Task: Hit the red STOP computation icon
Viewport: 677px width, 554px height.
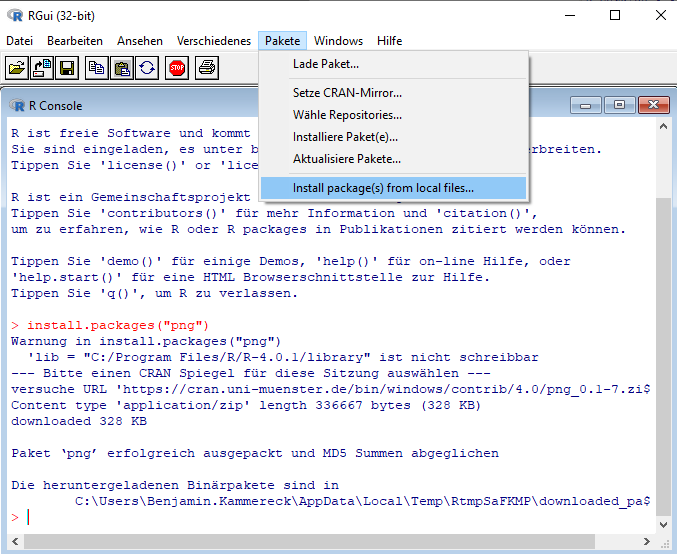Action: [177, 69]
